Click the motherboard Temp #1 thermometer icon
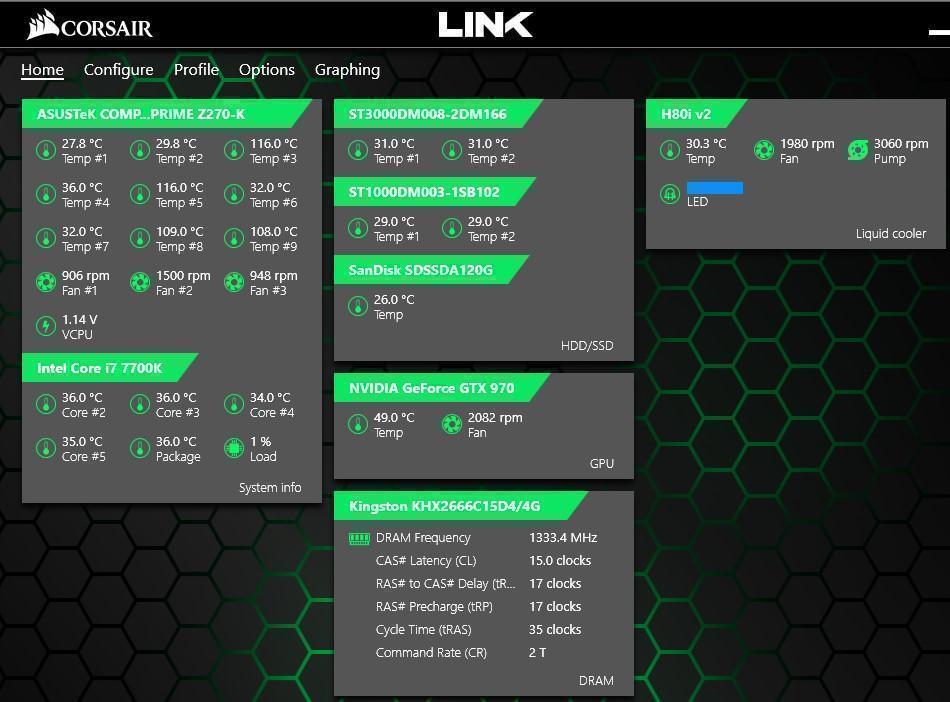Viewport: 950px width, 702px height. pyautogui.click(x=46, y=150)
